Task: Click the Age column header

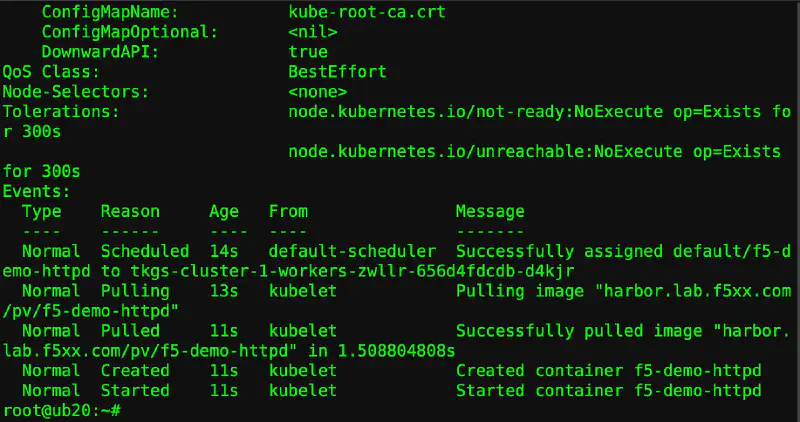Action: [223, 211]
